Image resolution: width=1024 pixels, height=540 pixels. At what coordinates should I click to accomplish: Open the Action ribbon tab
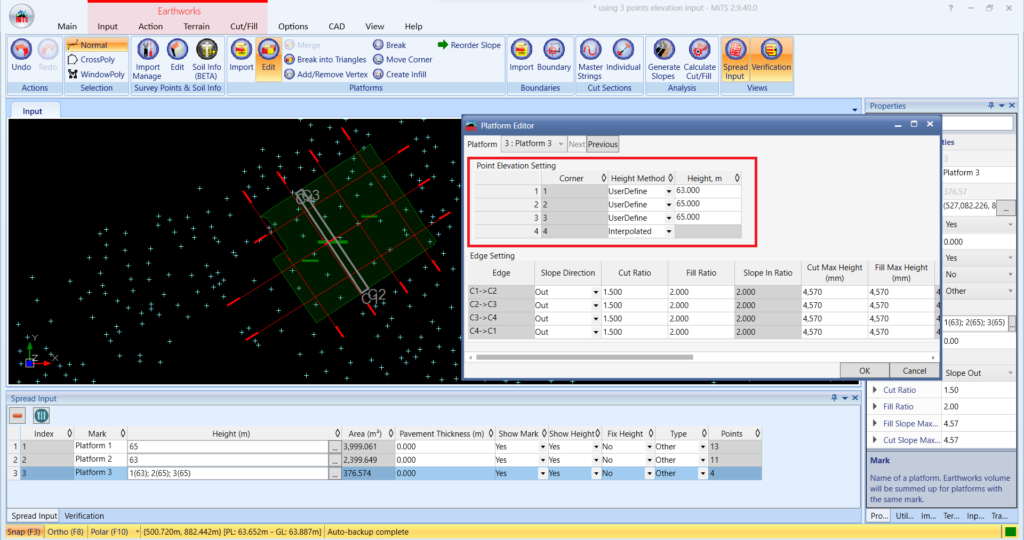tap(150, 27)
